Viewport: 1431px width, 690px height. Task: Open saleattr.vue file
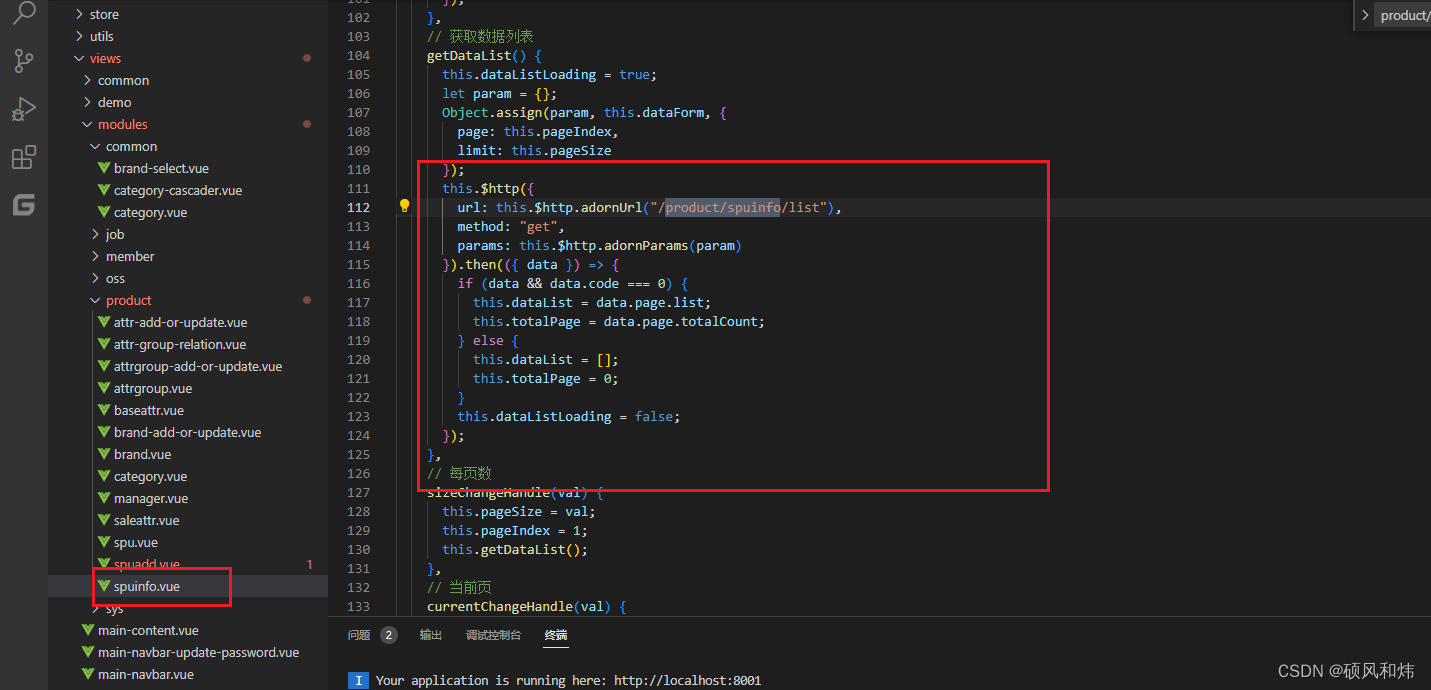click(x=146, y=520)
